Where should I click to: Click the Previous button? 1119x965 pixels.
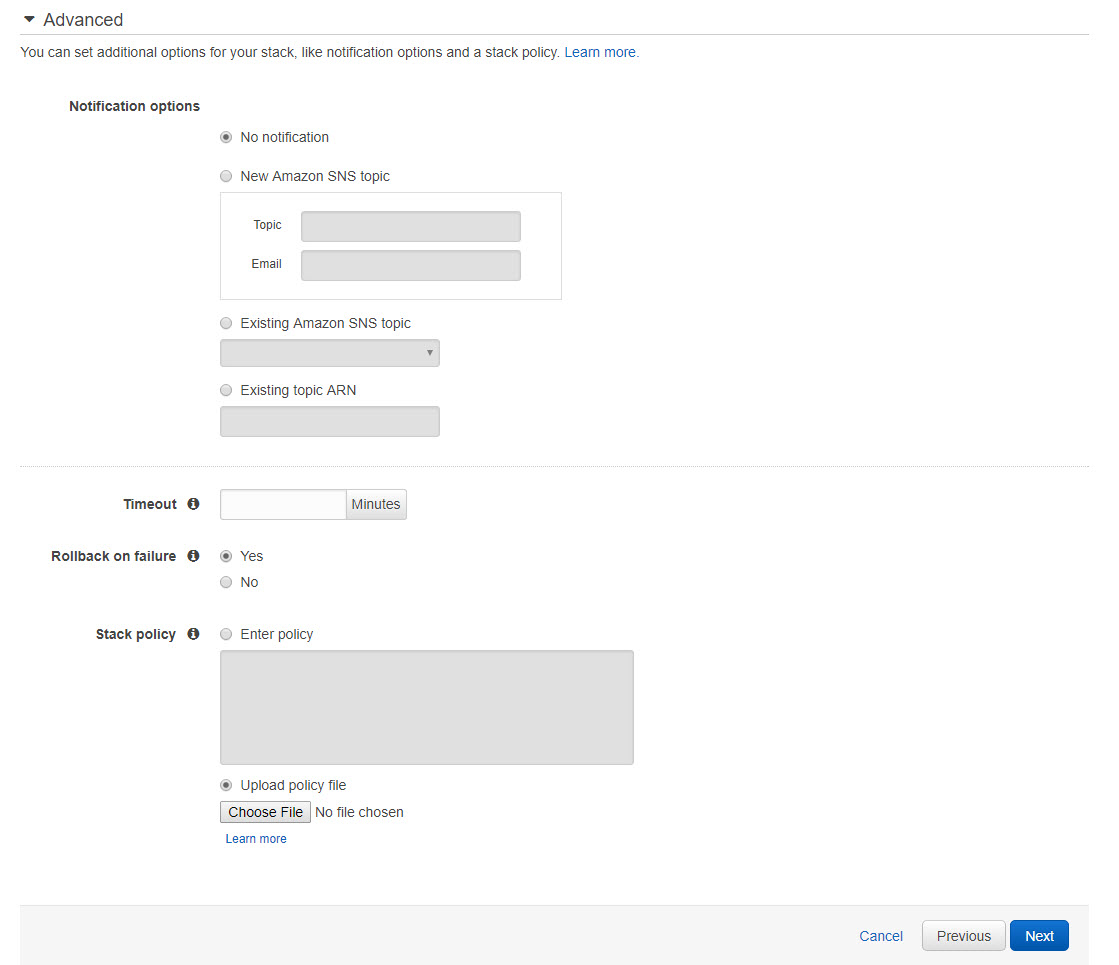[x=963, y=936]
